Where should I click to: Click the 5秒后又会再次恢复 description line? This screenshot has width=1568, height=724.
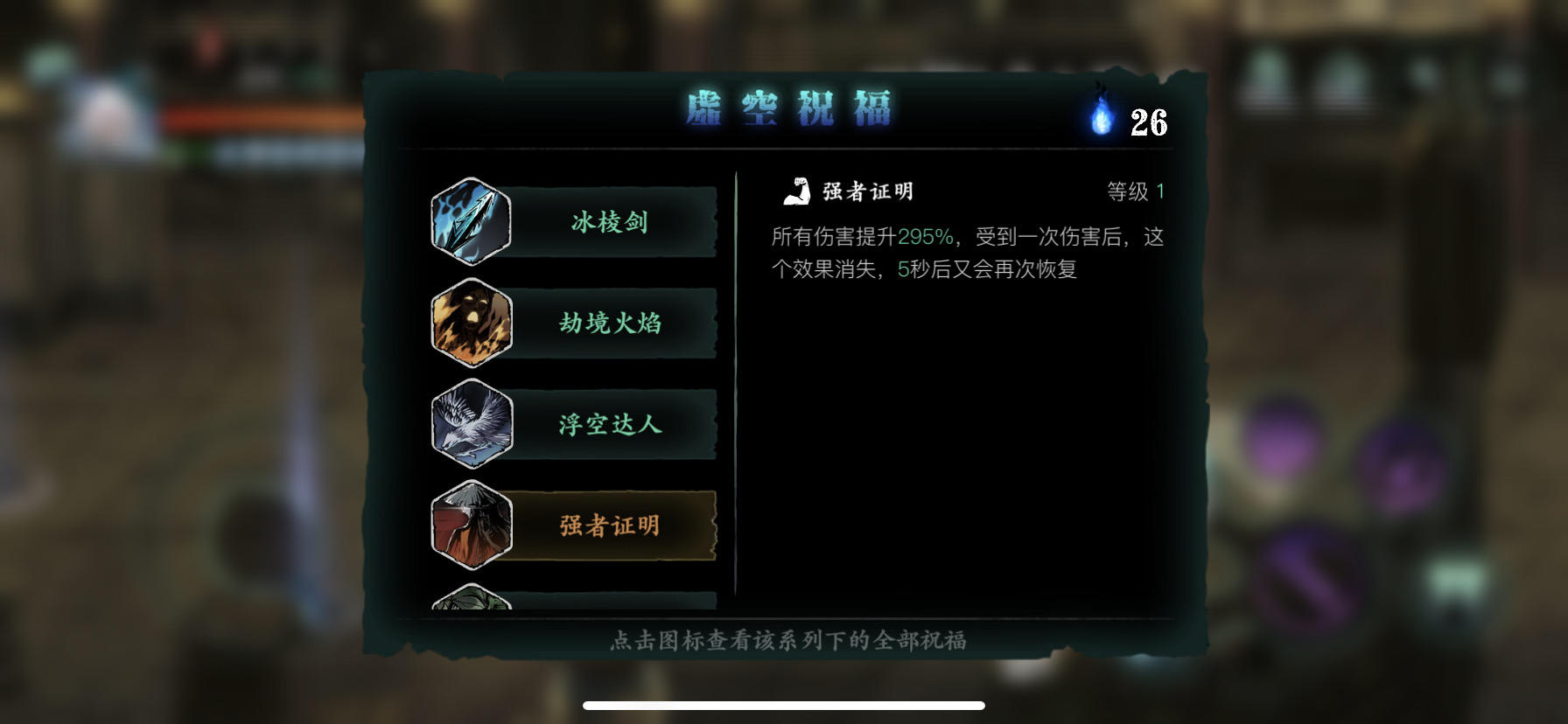click(987, 269)
